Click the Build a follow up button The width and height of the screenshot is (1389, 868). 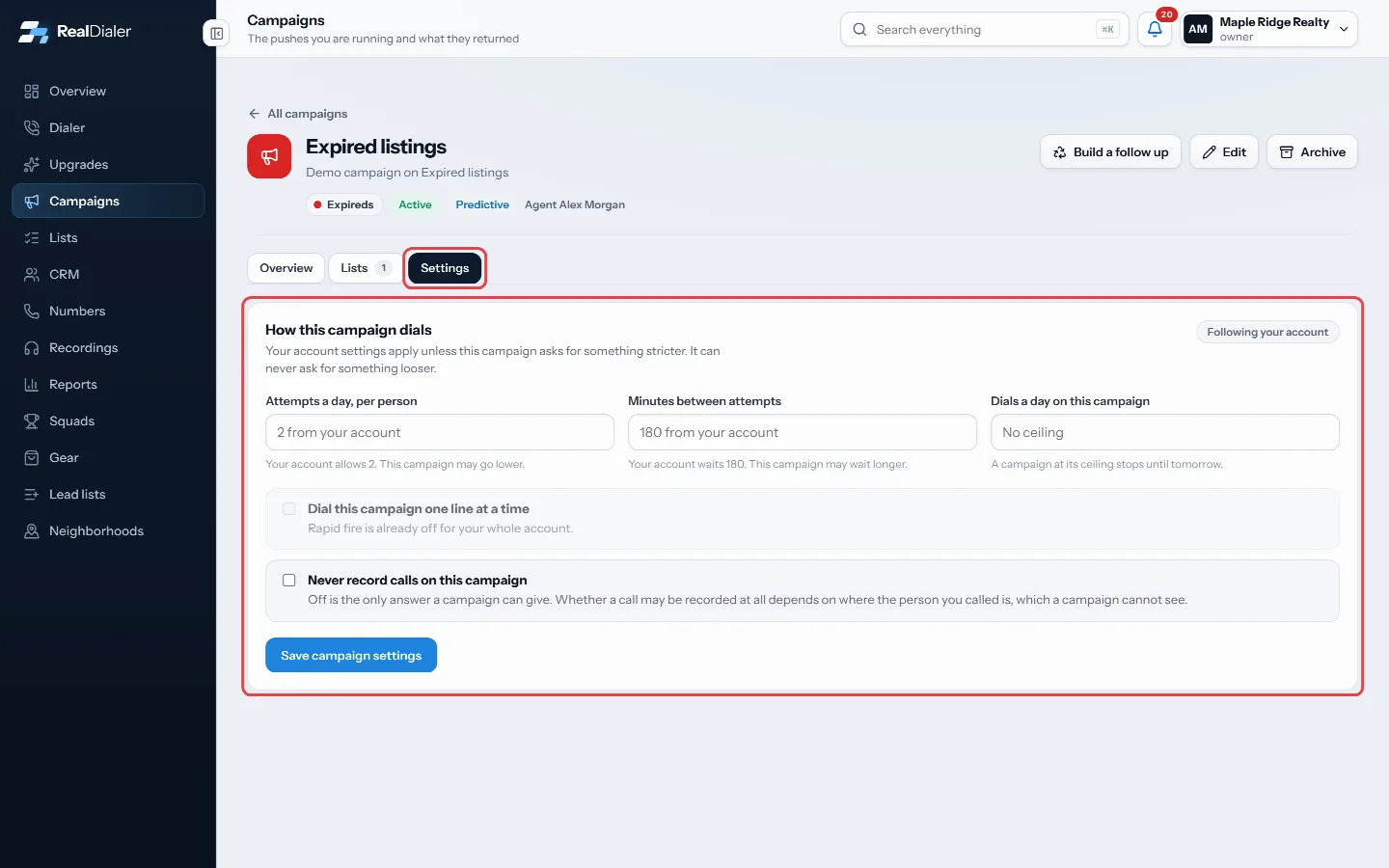pos(1111,152)
